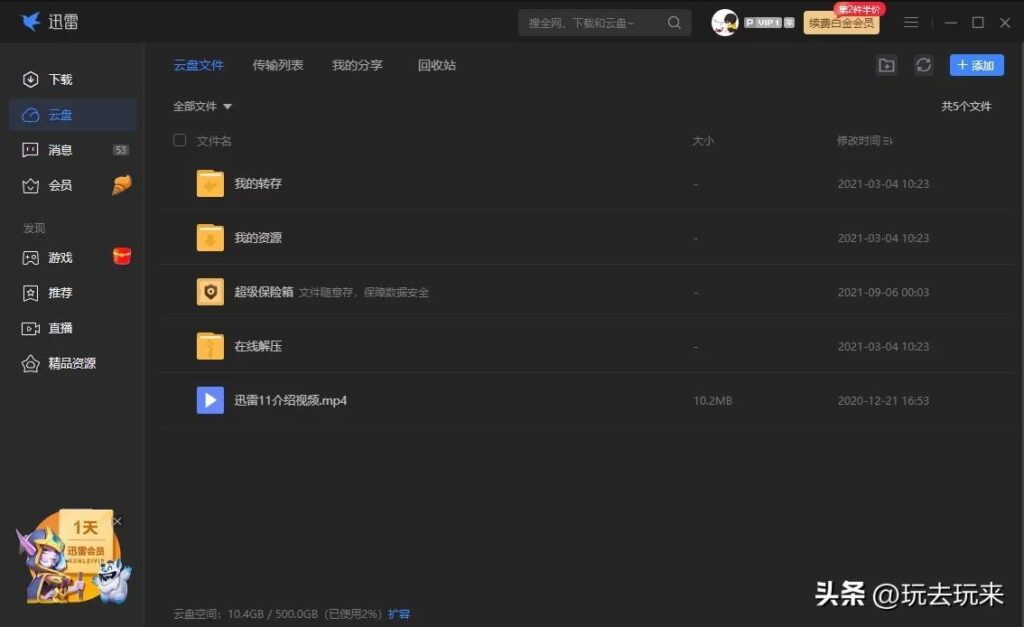Open the hamburger main menu
Image resolution: width=1024 pixels, height=627 pixels.
tap(911, 21)
